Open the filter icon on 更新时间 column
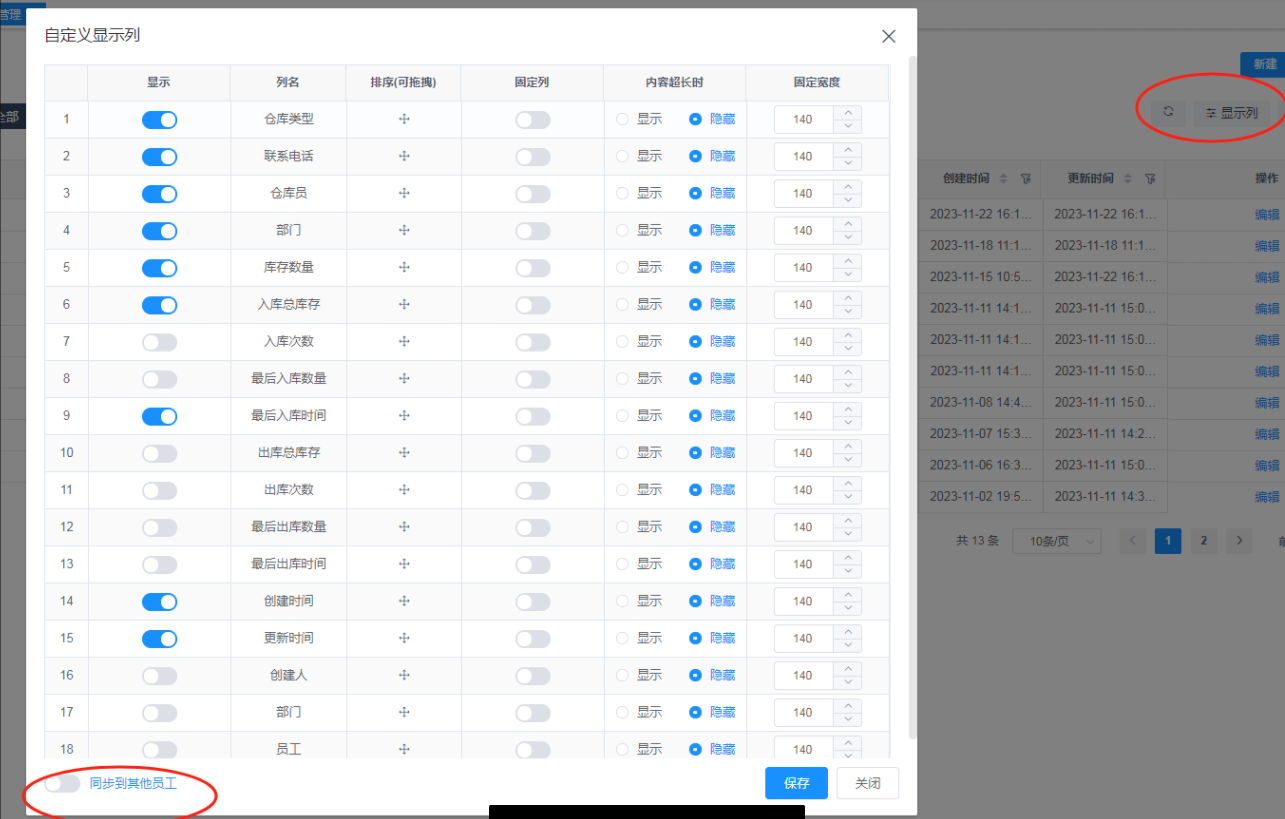1285x819 pixels. click(1150, 178)
